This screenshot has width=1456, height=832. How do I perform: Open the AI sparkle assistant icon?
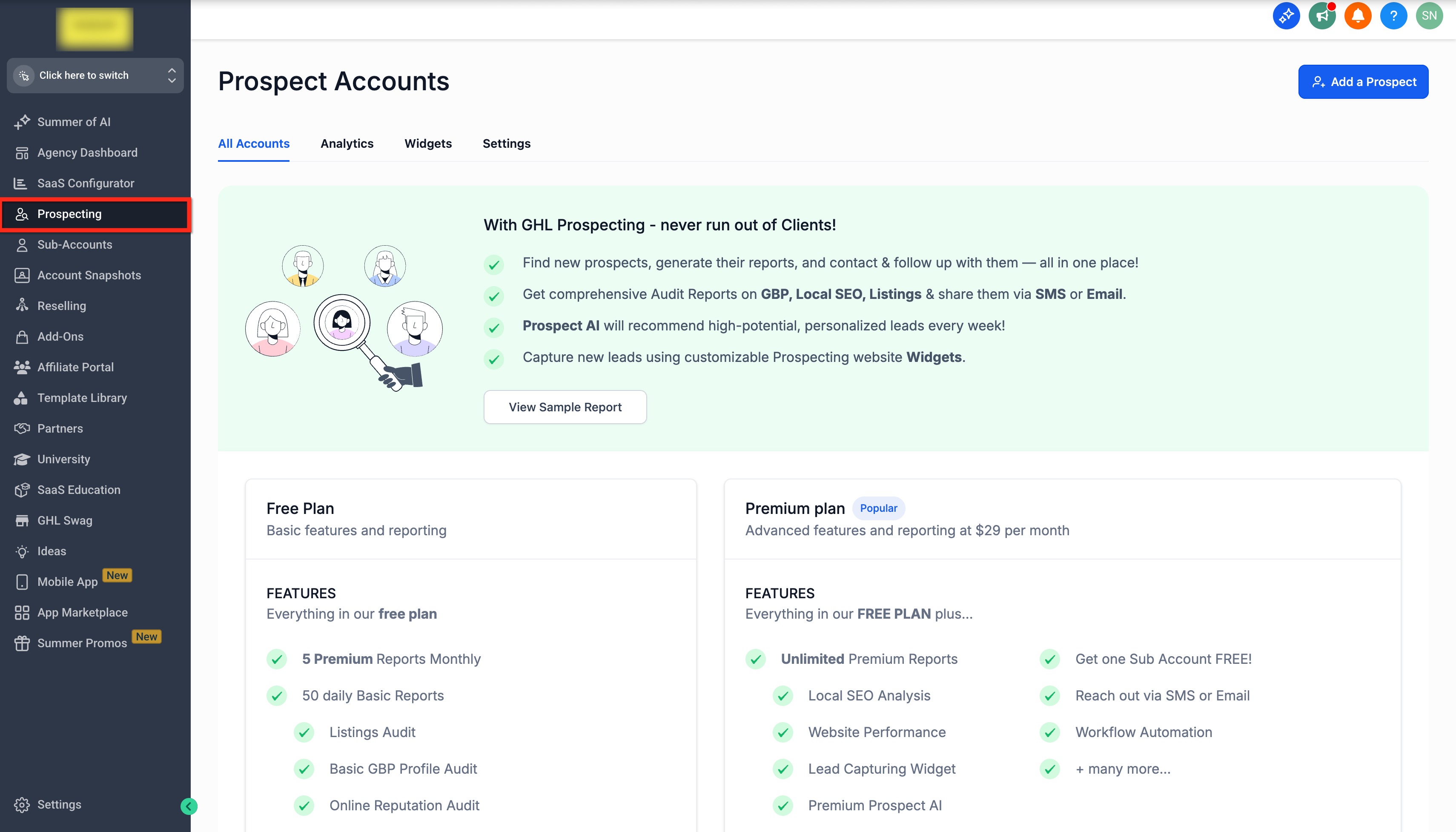[x=1286, y=15]
